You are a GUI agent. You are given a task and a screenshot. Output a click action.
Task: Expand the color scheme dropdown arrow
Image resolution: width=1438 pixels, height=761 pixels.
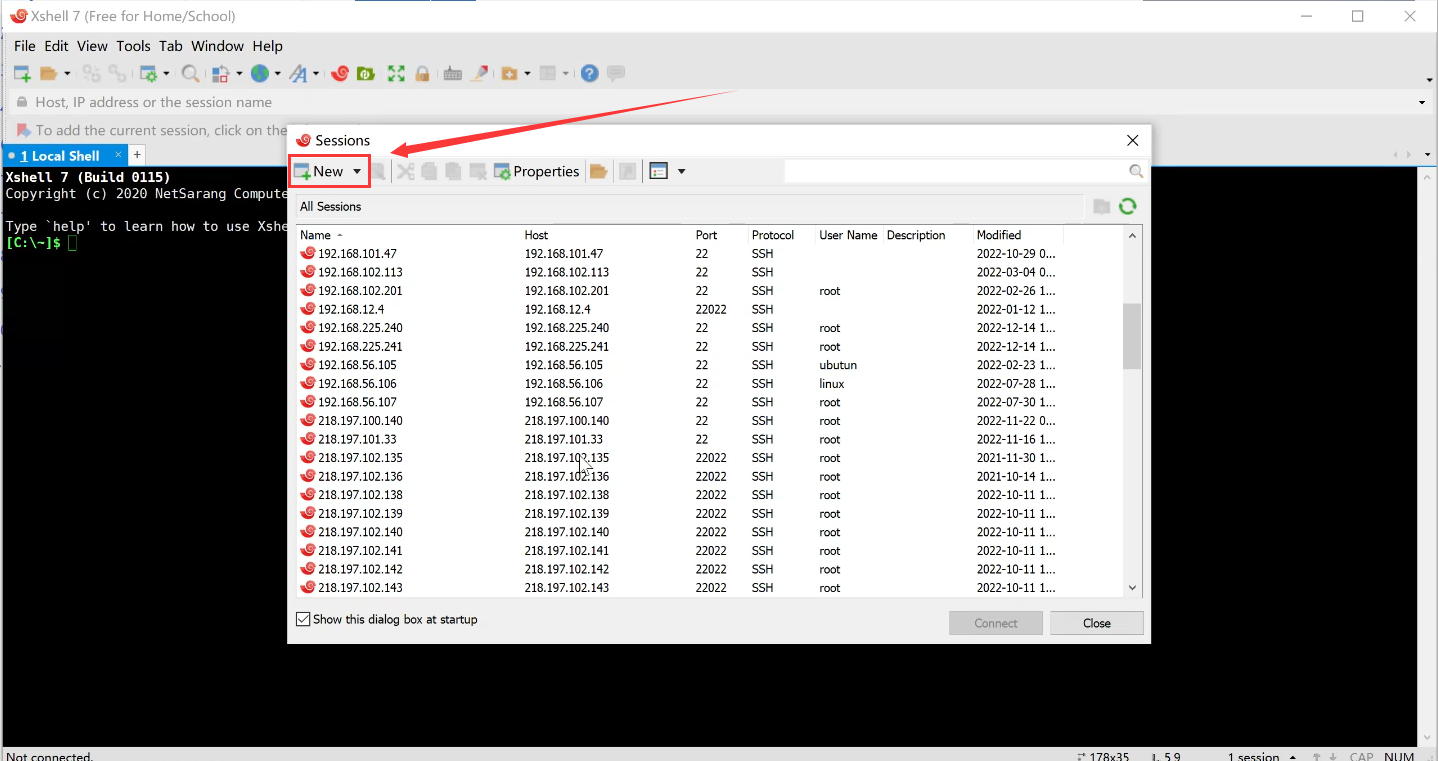click(x=239, y=74)
